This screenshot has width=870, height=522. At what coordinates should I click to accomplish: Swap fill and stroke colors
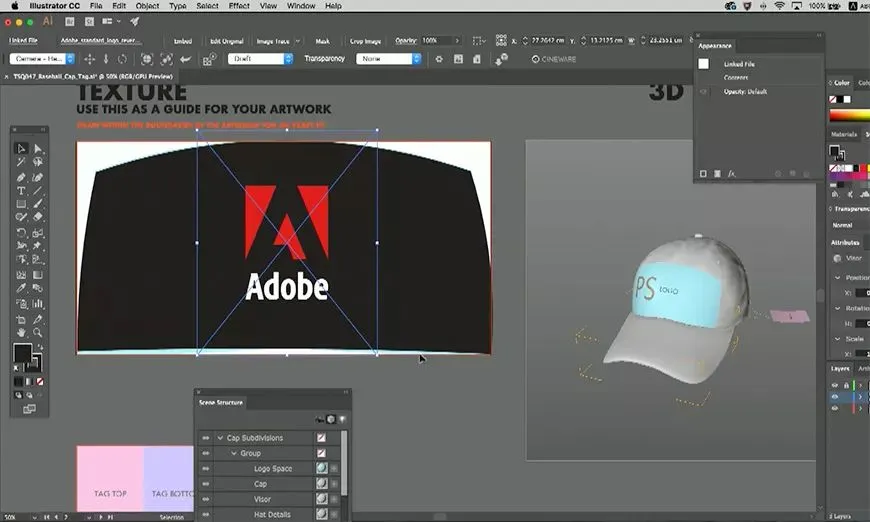pos(39,347)
